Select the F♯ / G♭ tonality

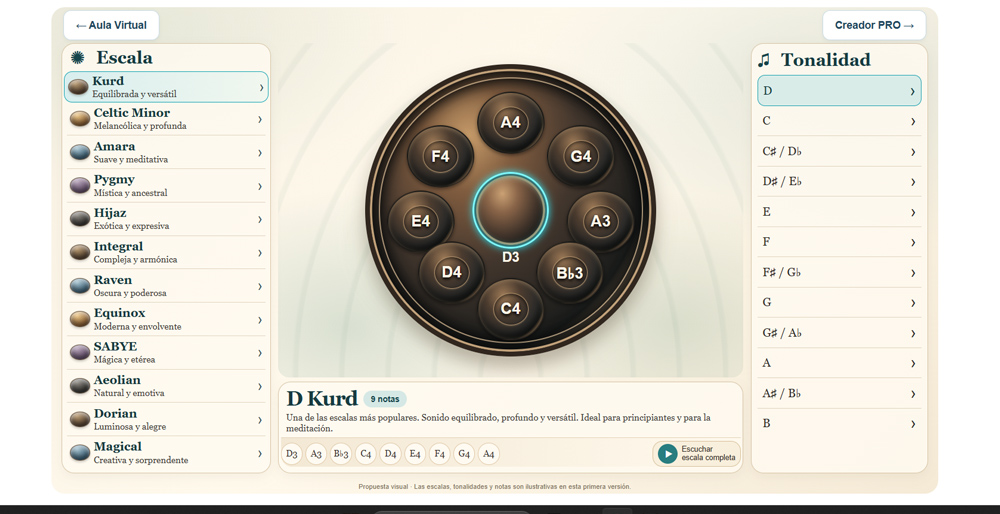[839, 272]
